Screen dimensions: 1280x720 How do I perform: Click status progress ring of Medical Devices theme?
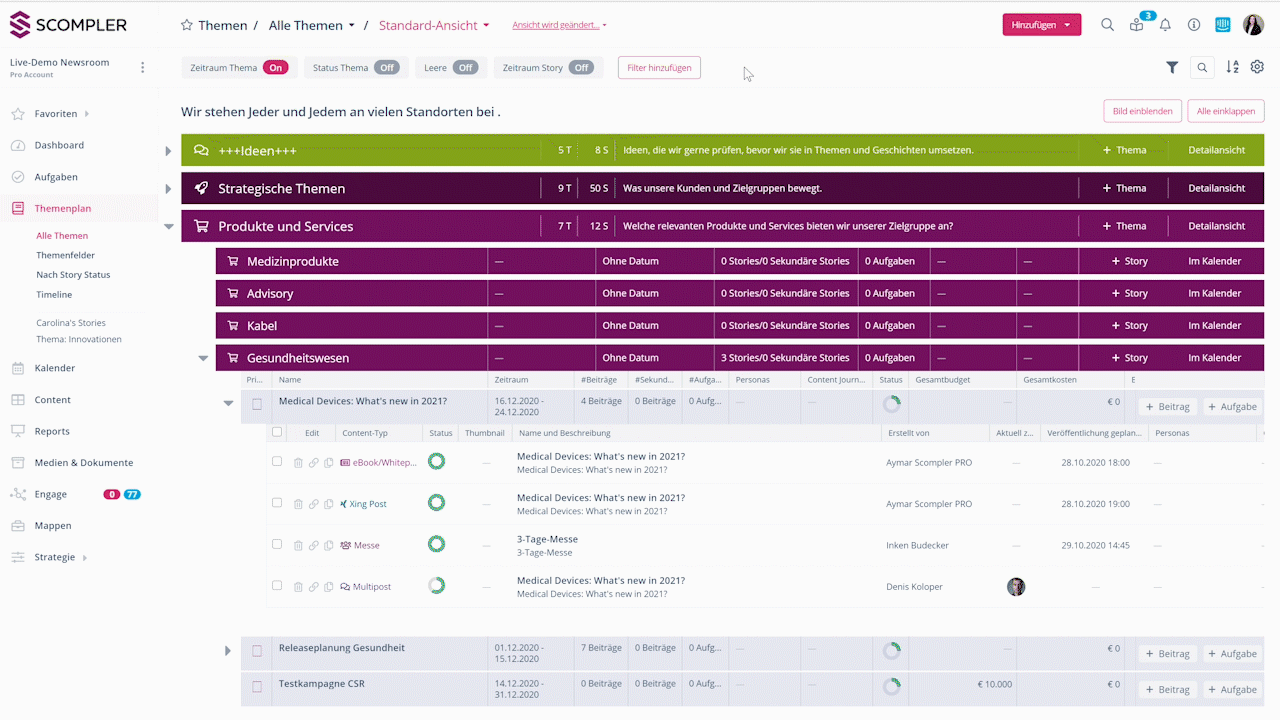[891, 403]
